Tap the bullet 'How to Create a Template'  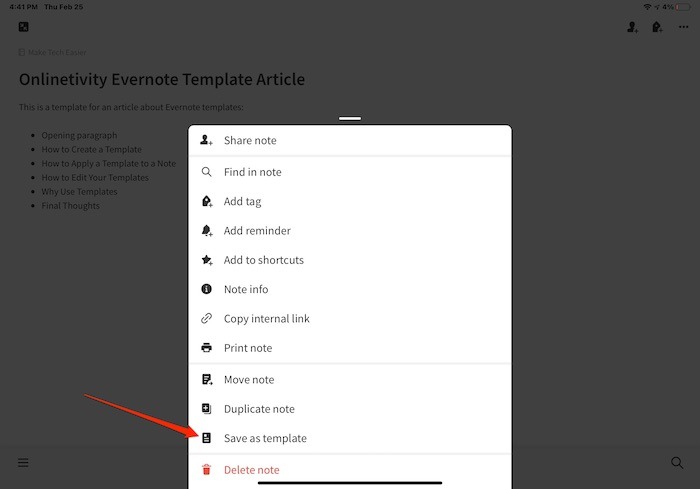(92, 150)
